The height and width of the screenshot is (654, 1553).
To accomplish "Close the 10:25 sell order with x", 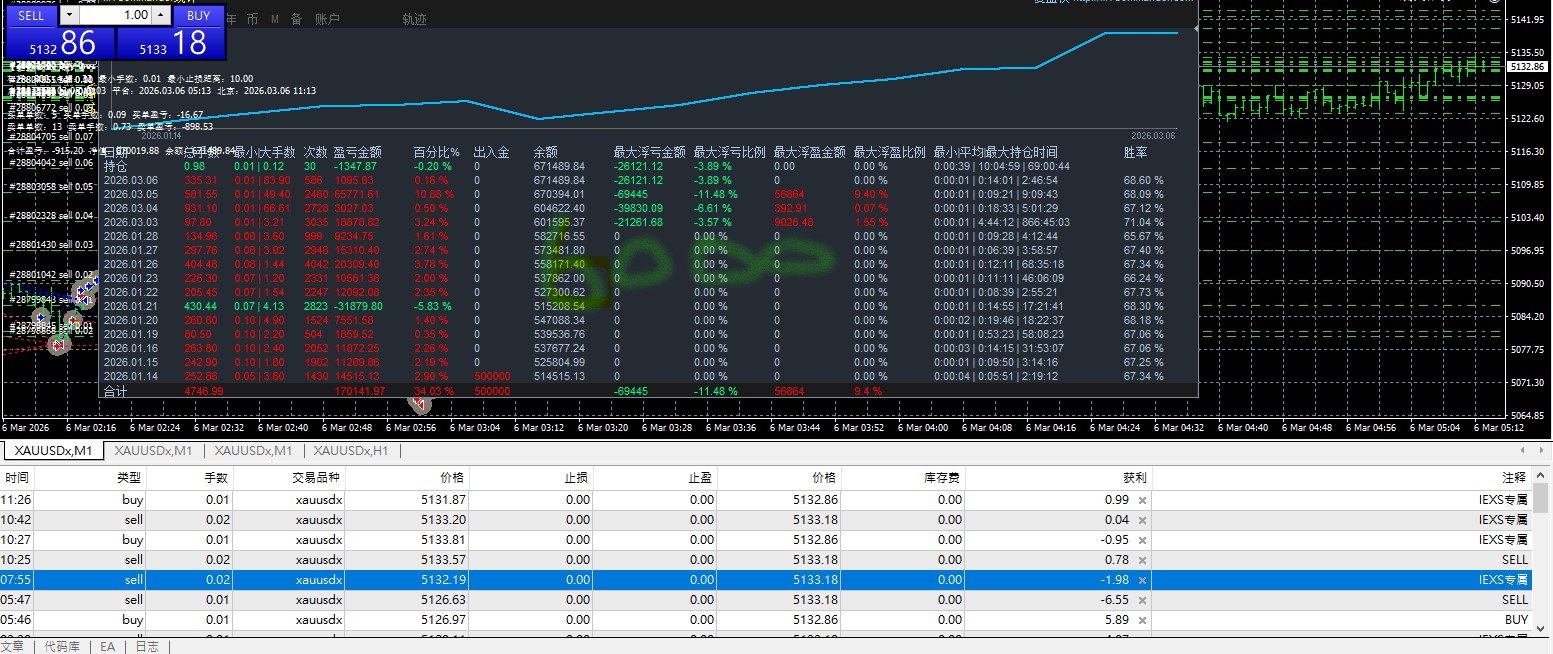I will (1142, 560).
